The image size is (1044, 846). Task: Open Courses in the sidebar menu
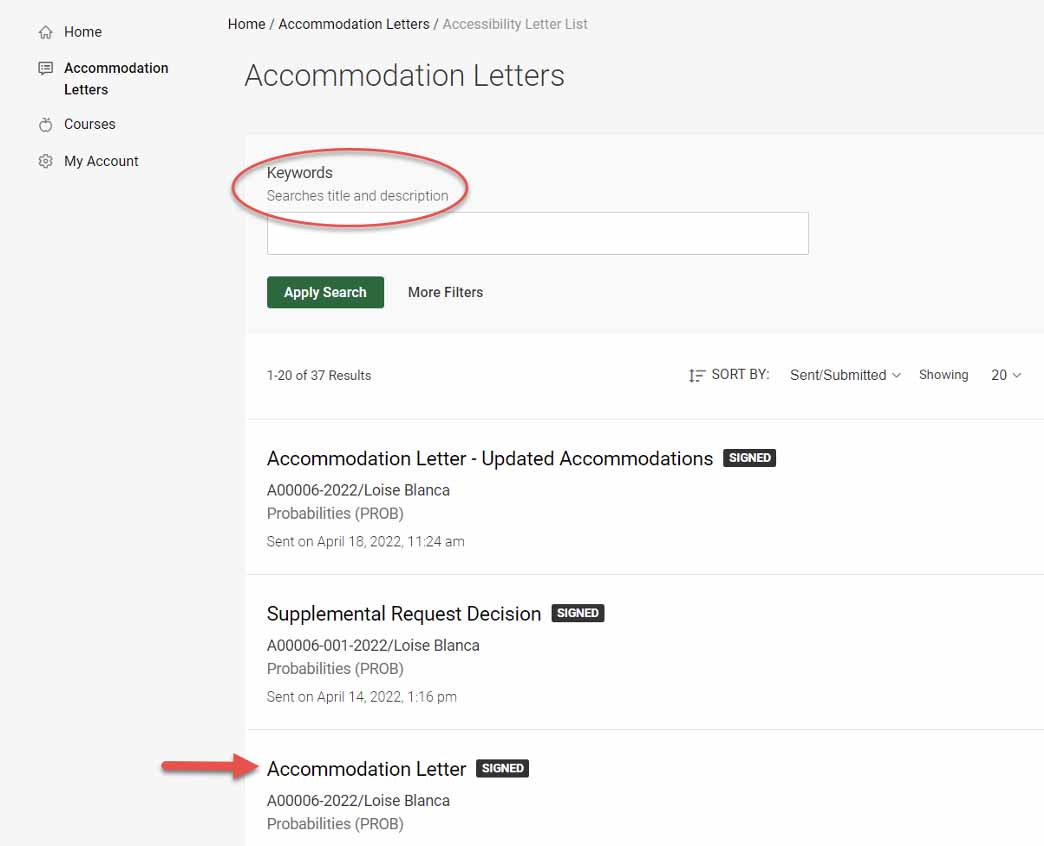(x=89, y=124)
